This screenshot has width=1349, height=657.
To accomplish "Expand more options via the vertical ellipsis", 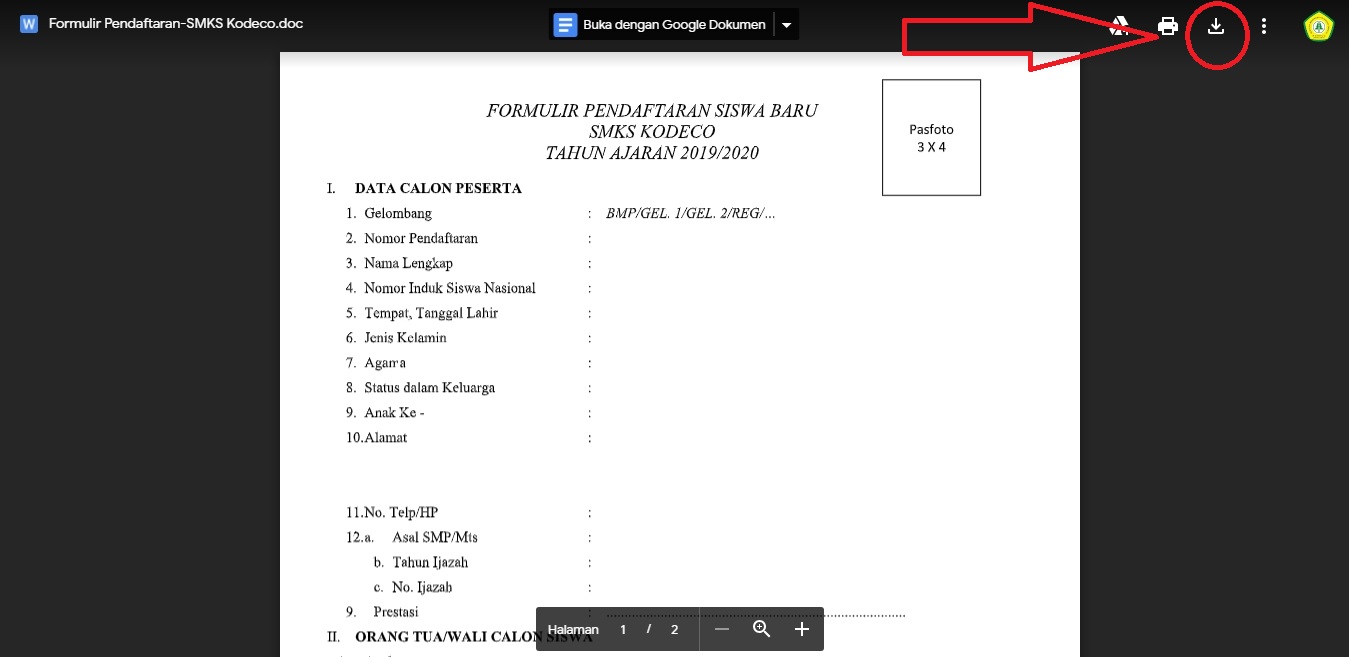I will tap(1264, 26).
